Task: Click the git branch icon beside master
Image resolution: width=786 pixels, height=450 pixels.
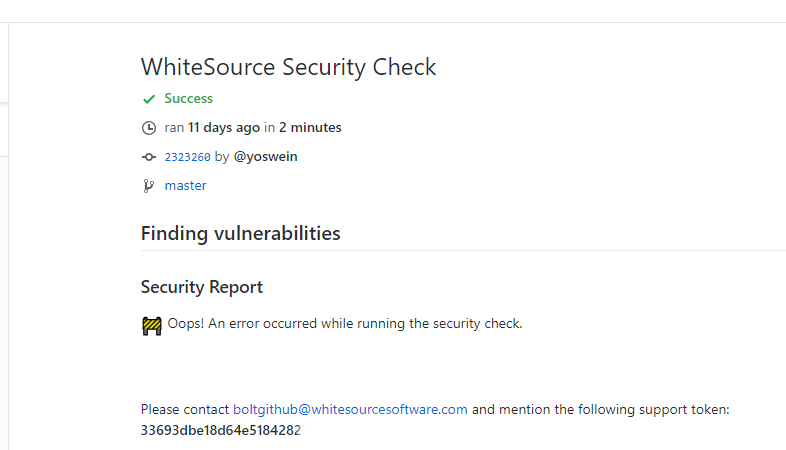Action: click(149, 186)
